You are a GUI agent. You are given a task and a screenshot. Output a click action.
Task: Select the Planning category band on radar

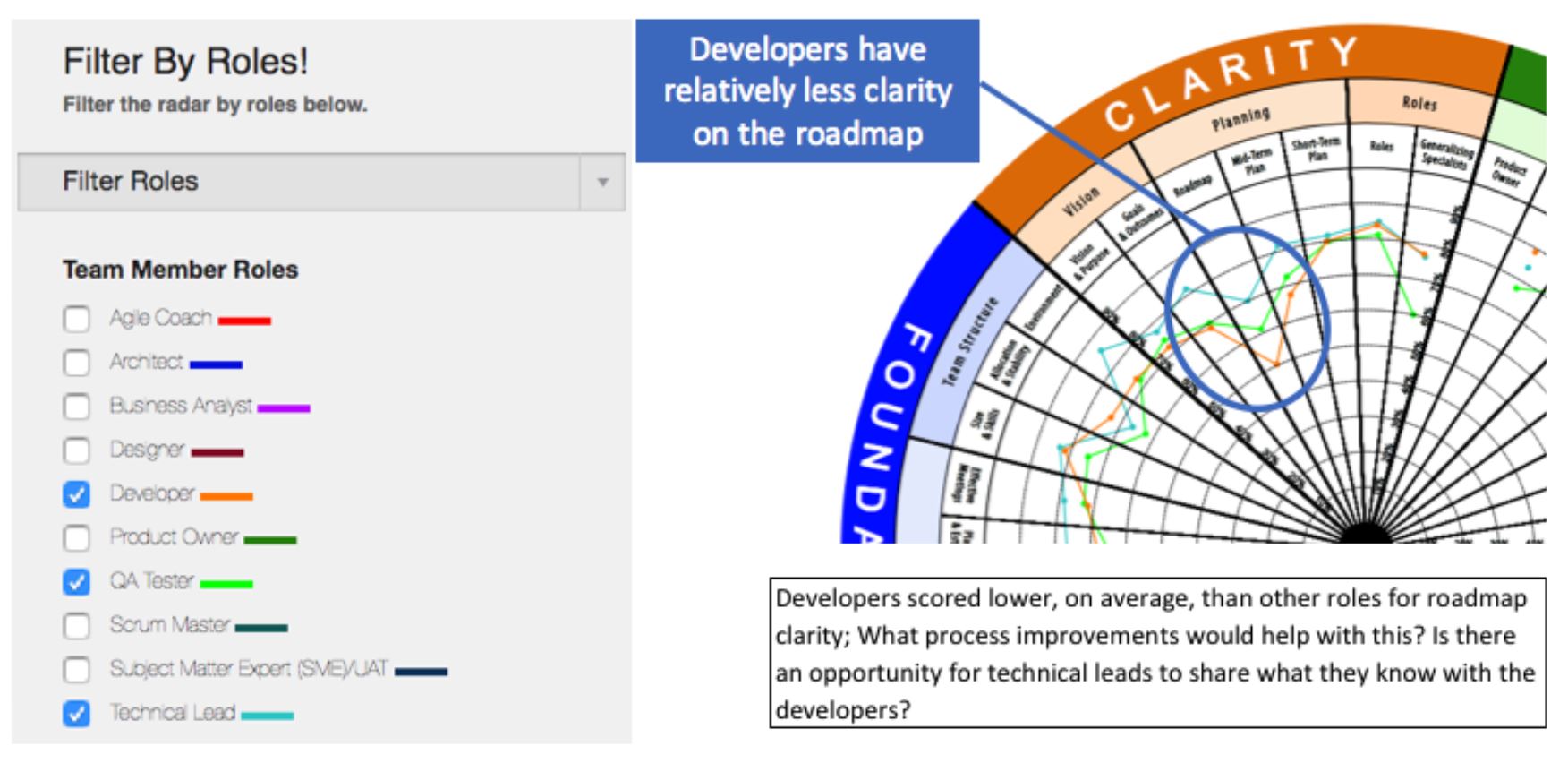[x=1240, y=117]
